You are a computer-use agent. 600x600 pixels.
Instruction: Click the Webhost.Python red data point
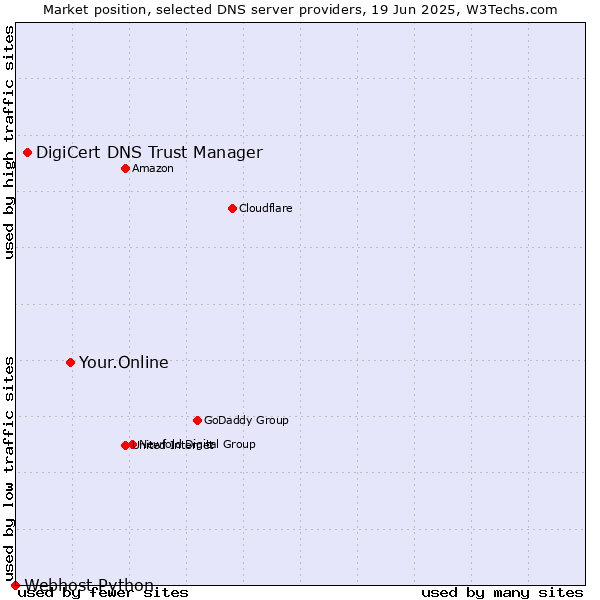(15, 585)
